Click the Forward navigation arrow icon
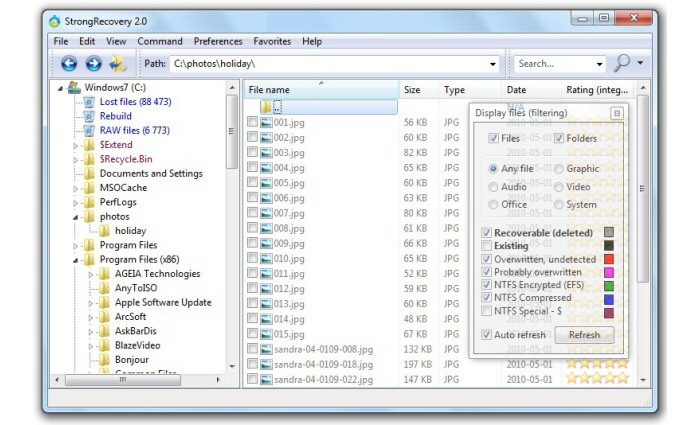700x425 pixels. (93, 64)
